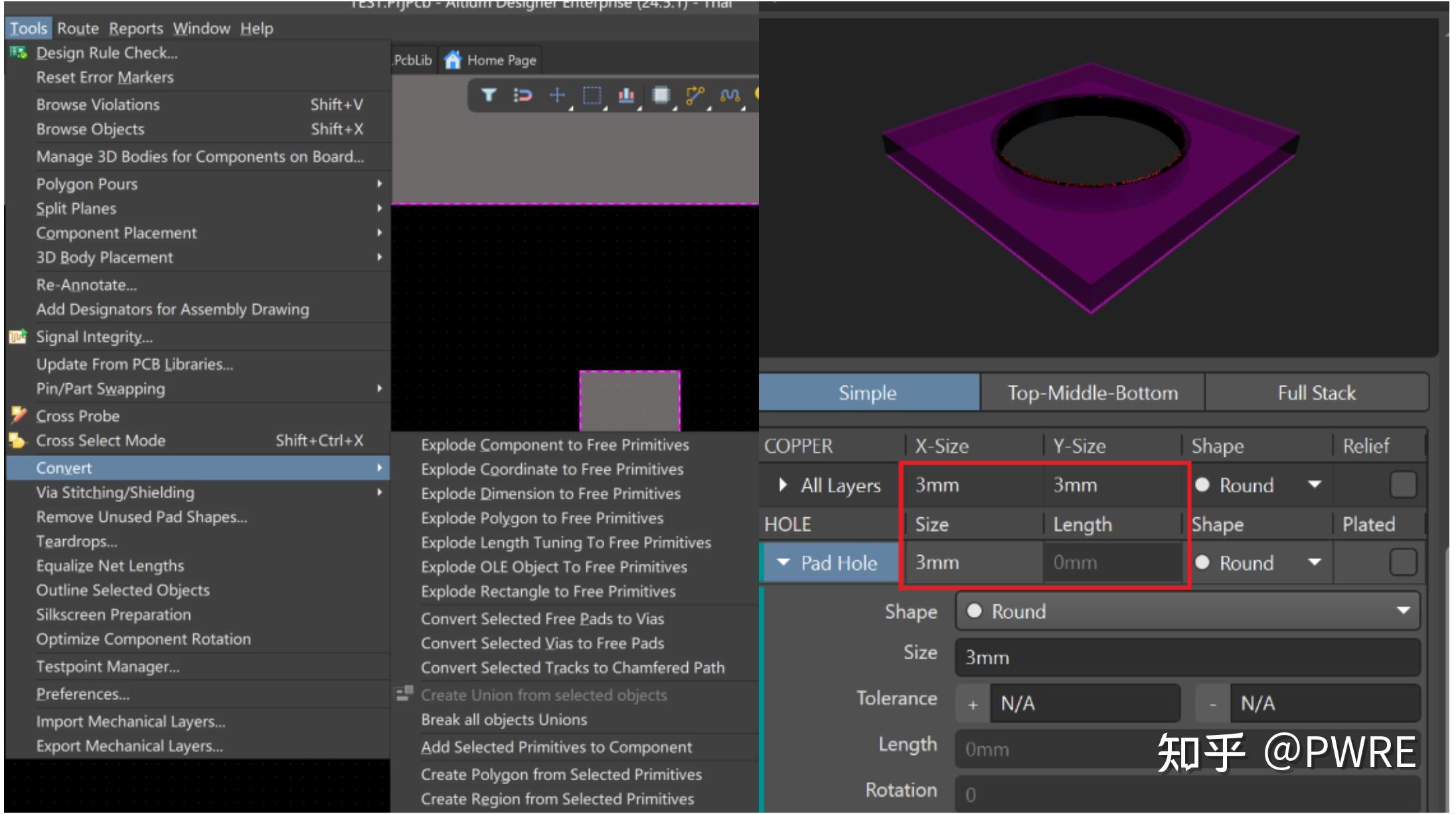1456x814 pixels.
Task: Click the Snap Options magnet icon
Action: click(523, 96)
